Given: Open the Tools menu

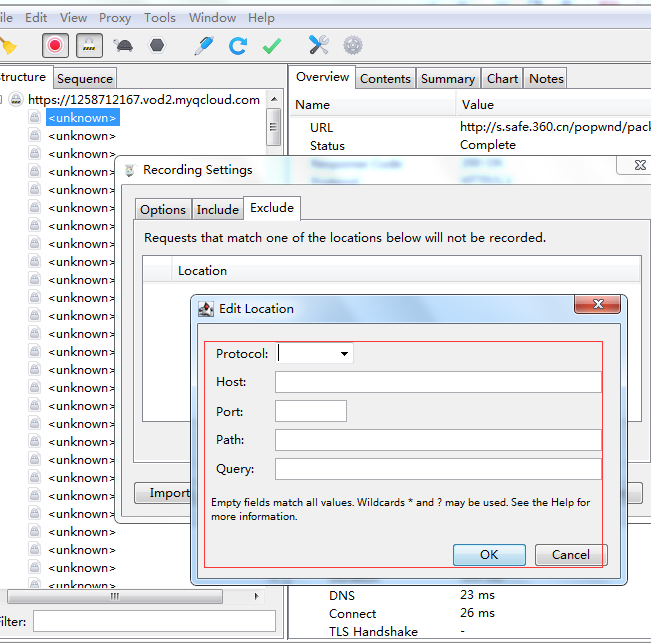Looking at the screenshot, I should pyautogui.click(x=160, y=18).
